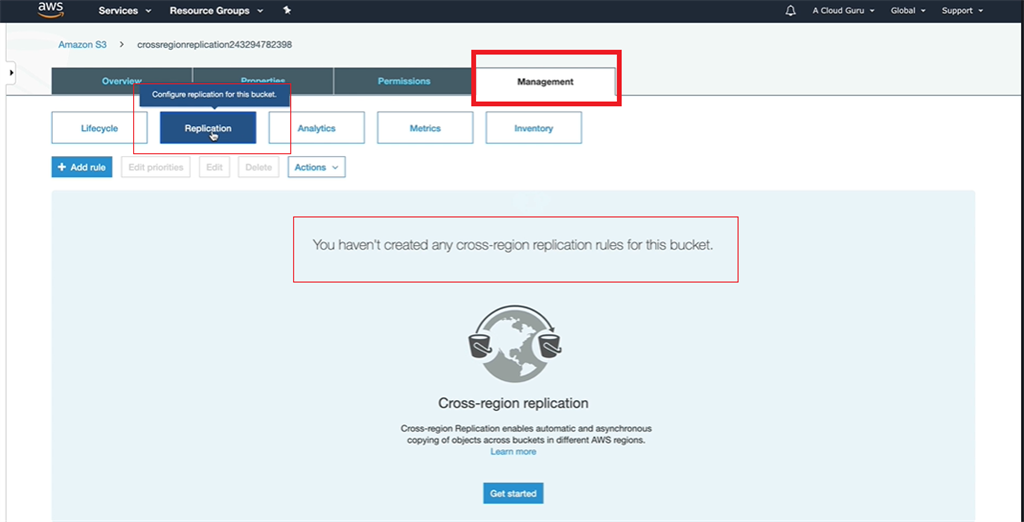
Task: Click the Add rule button
Action: point(82,167)
